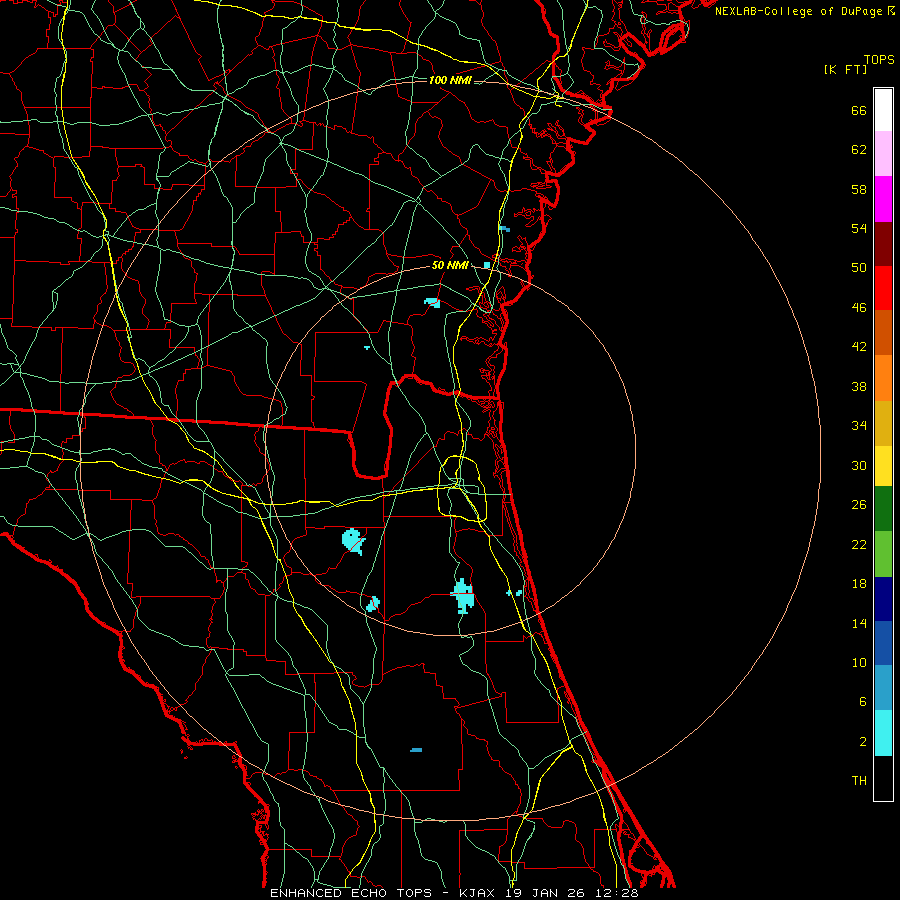
Task: Click the light pink legend swatch
Action: [883, 154]
